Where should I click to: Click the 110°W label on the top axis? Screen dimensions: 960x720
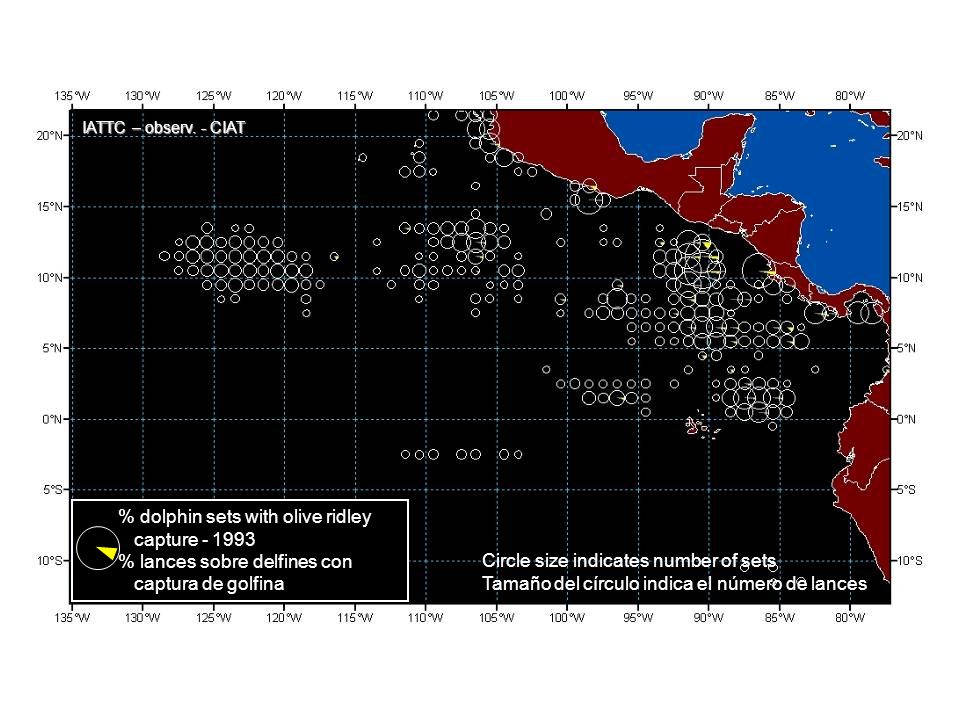point(426,96)
